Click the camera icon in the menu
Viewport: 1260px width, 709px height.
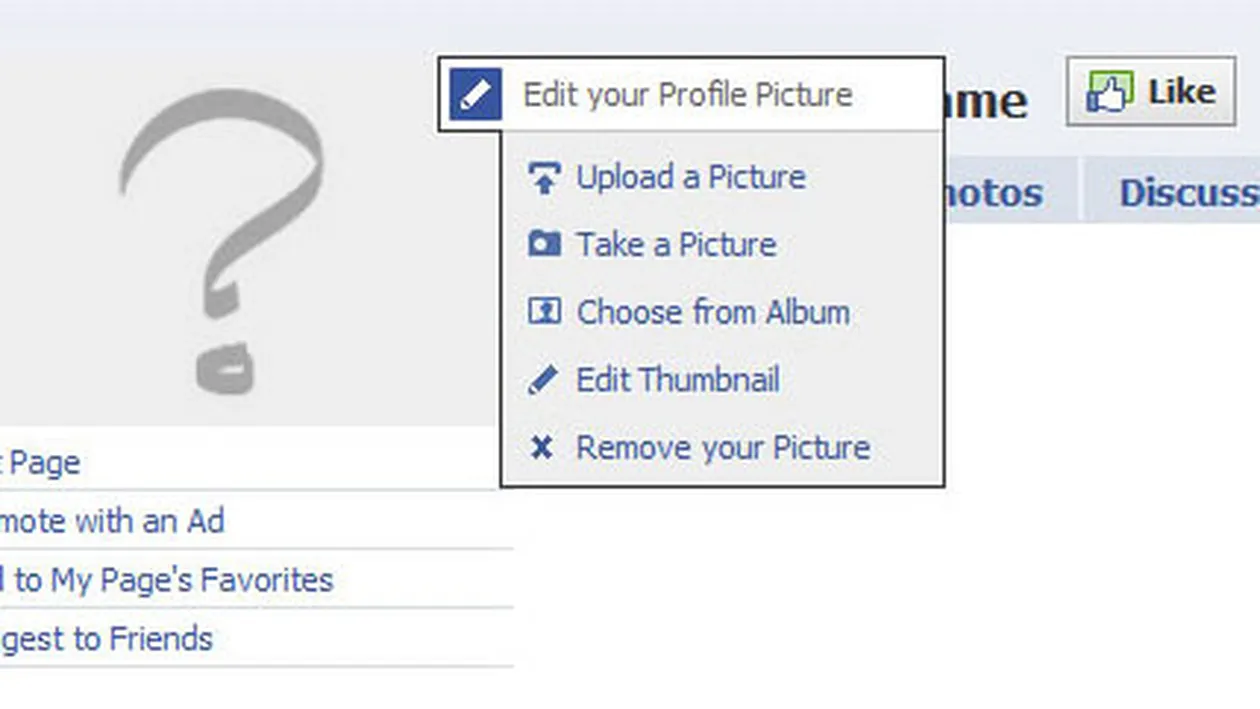[x=544, y=245]
